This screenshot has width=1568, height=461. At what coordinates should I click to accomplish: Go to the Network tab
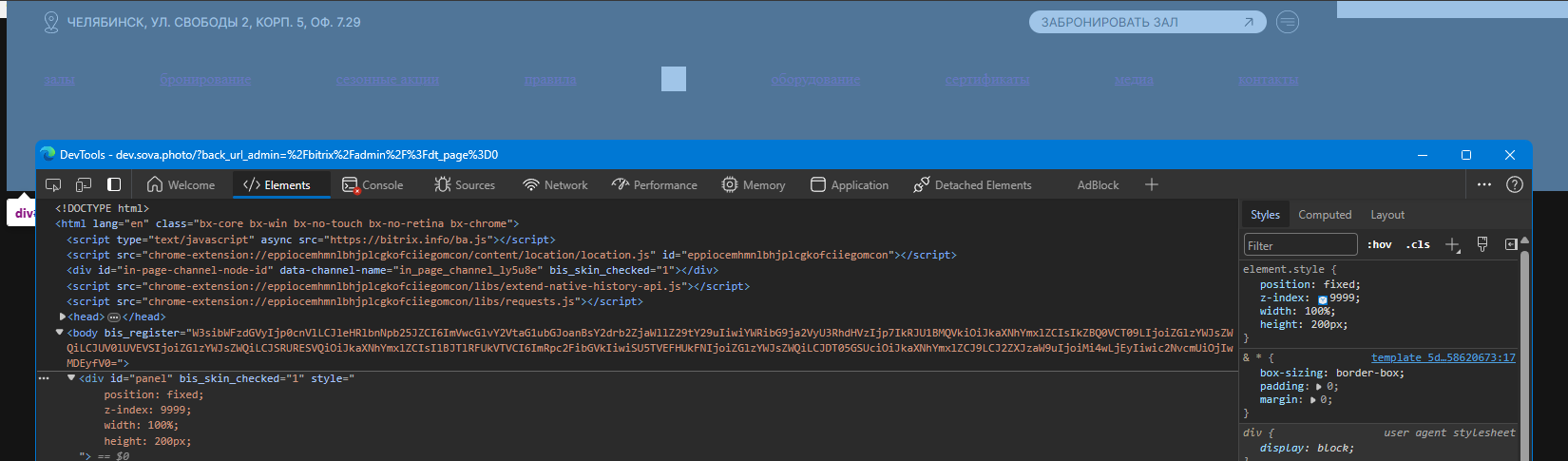(556, 184)
